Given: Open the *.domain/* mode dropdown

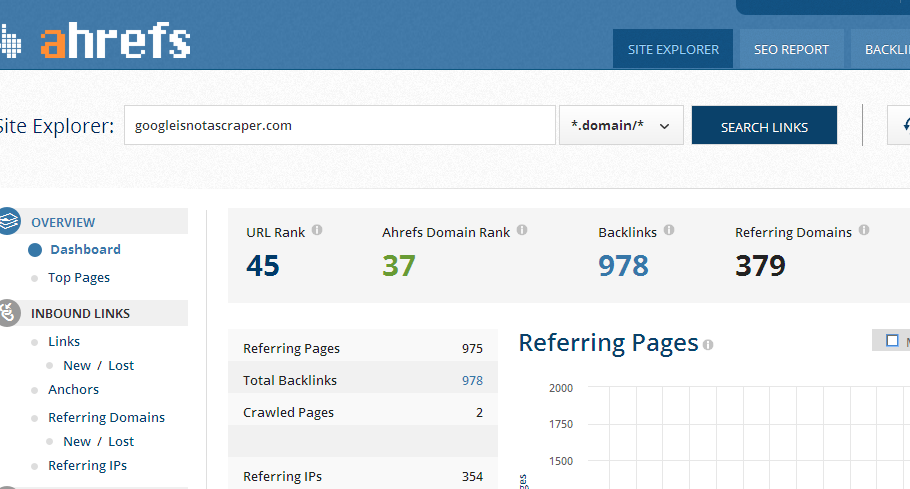Looking at the screenshot, I should 620,126.
